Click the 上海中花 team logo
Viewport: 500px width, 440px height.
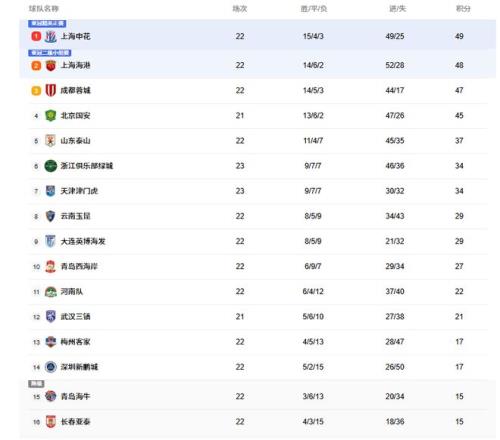point(51,36)
